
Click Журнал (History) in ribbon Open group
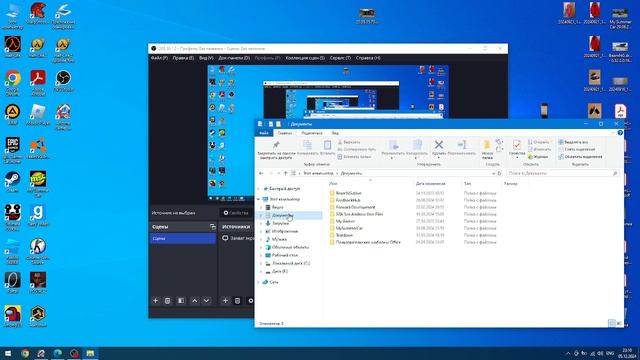click(x=538, y=157)
